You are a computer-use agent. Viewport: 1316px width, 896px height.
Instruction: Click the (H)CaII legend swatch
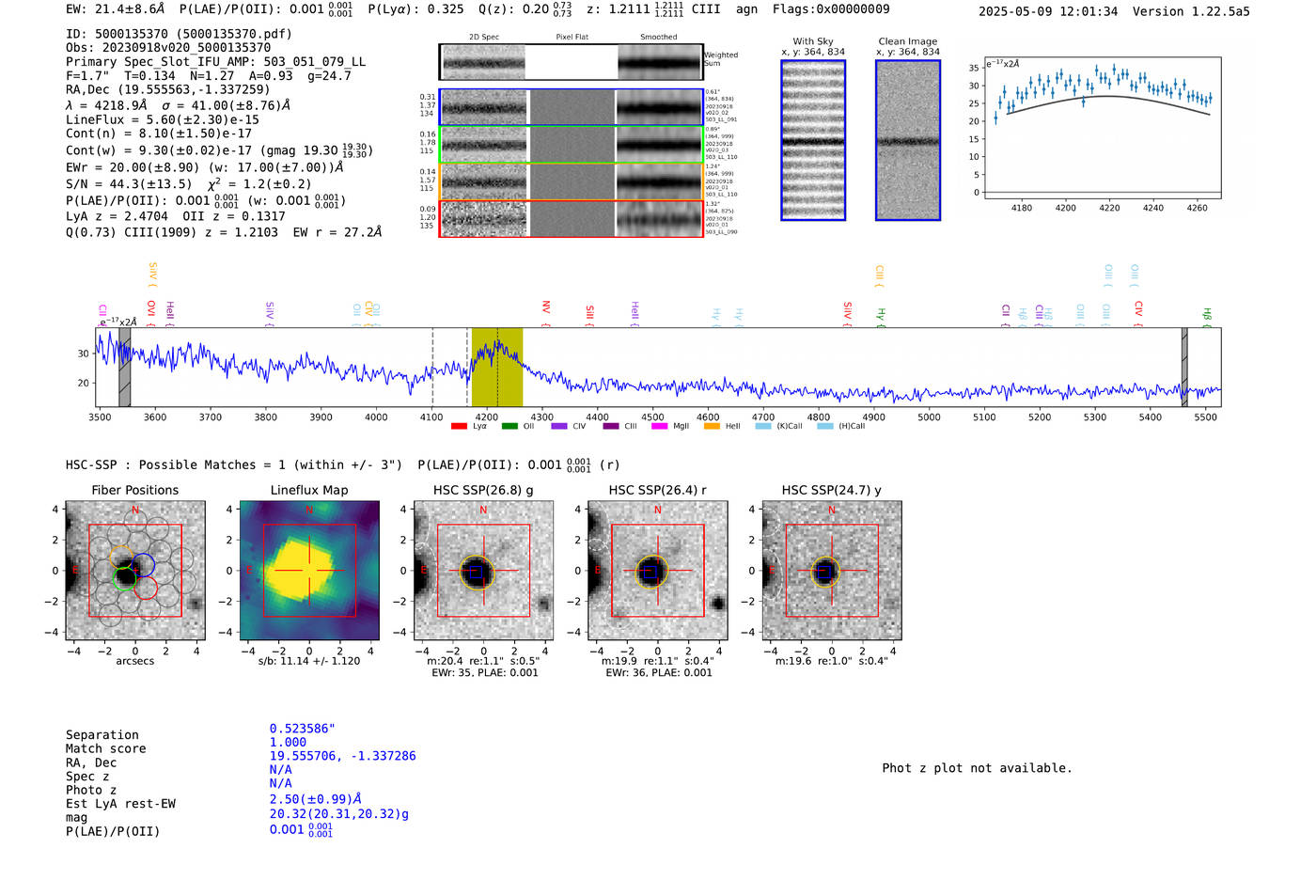pyautogui.click(x=825, y=426)
